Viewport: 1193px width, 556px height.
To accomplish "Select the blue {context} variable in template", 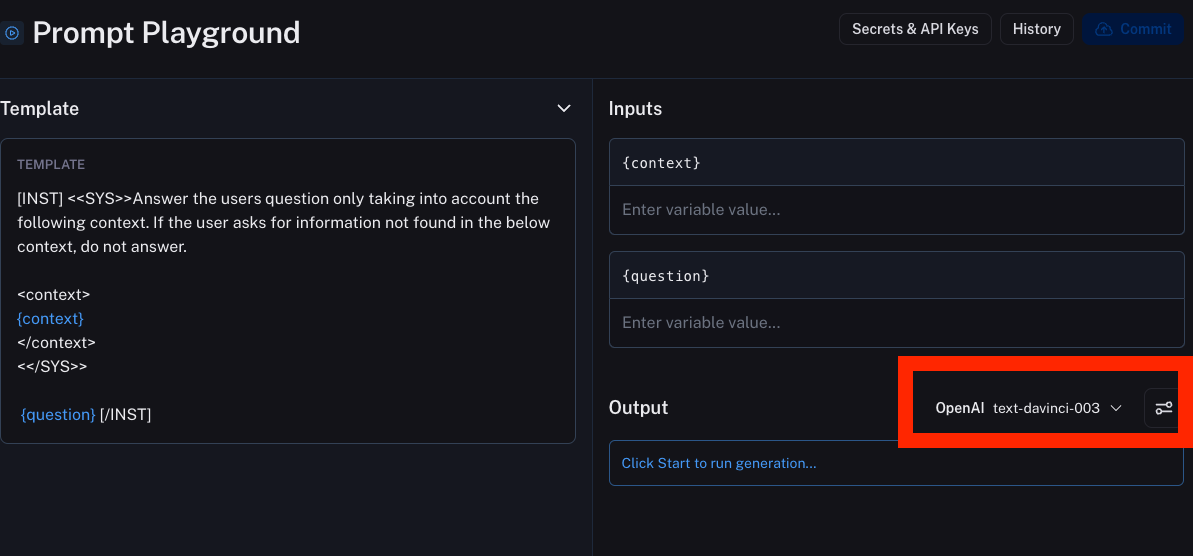I will pyautogui.click(x=51, y=318).
